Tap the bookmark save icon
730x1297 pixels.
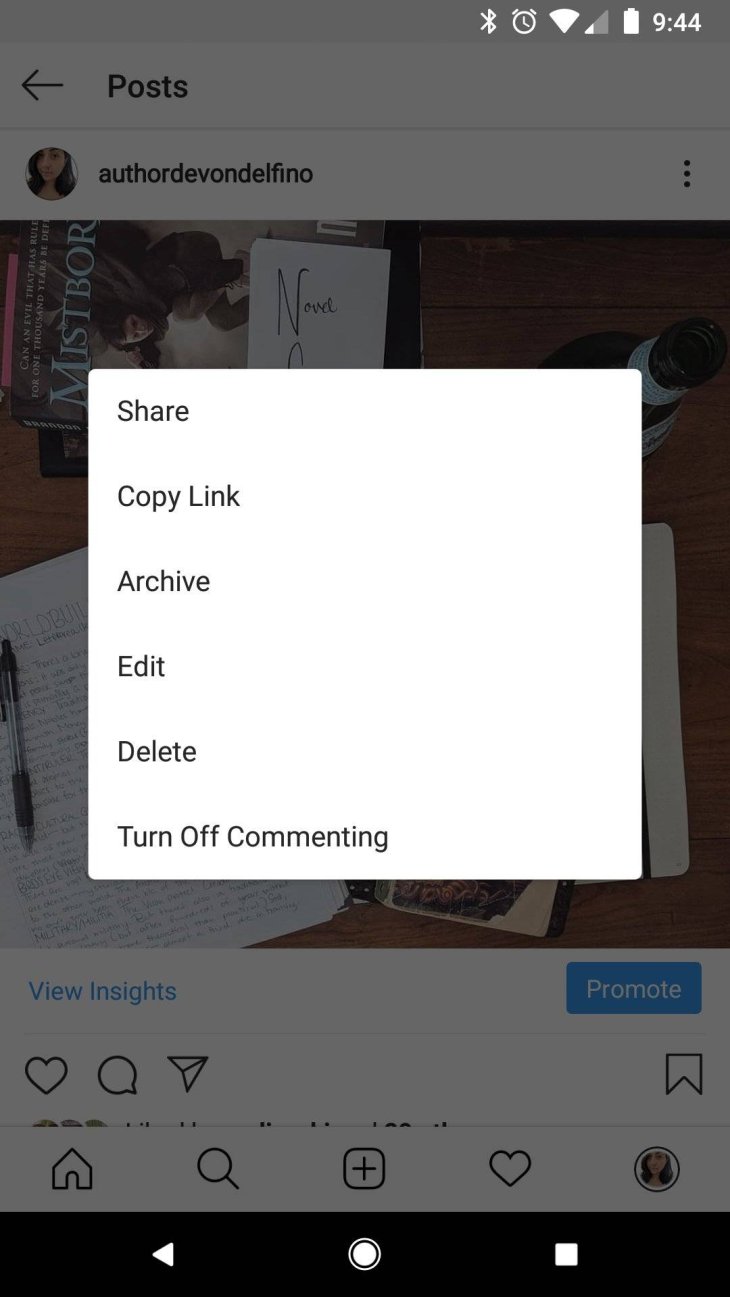684,1074
